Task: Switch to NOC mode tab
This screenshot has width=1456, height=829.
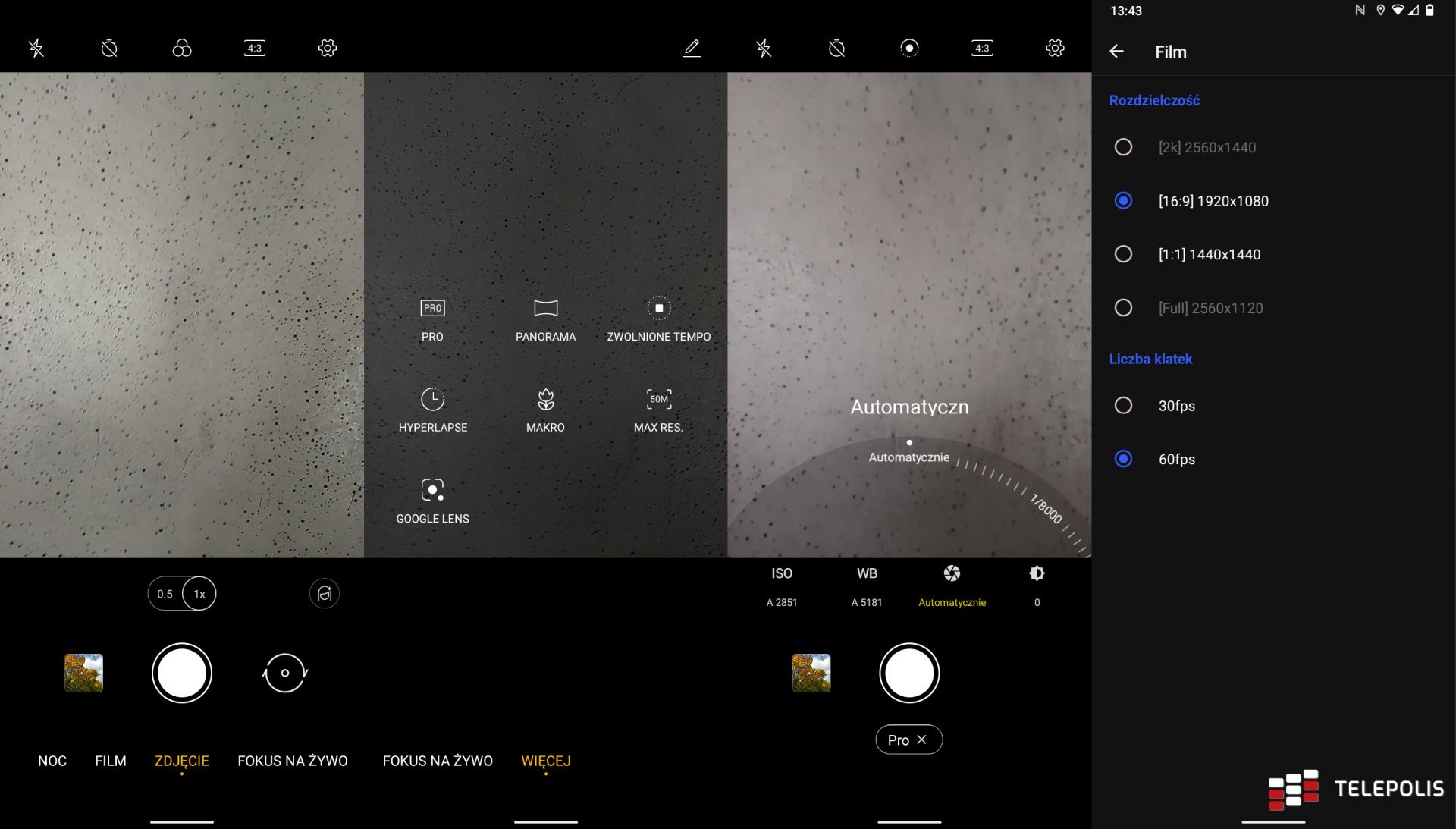Action: [x=52, y=761]
